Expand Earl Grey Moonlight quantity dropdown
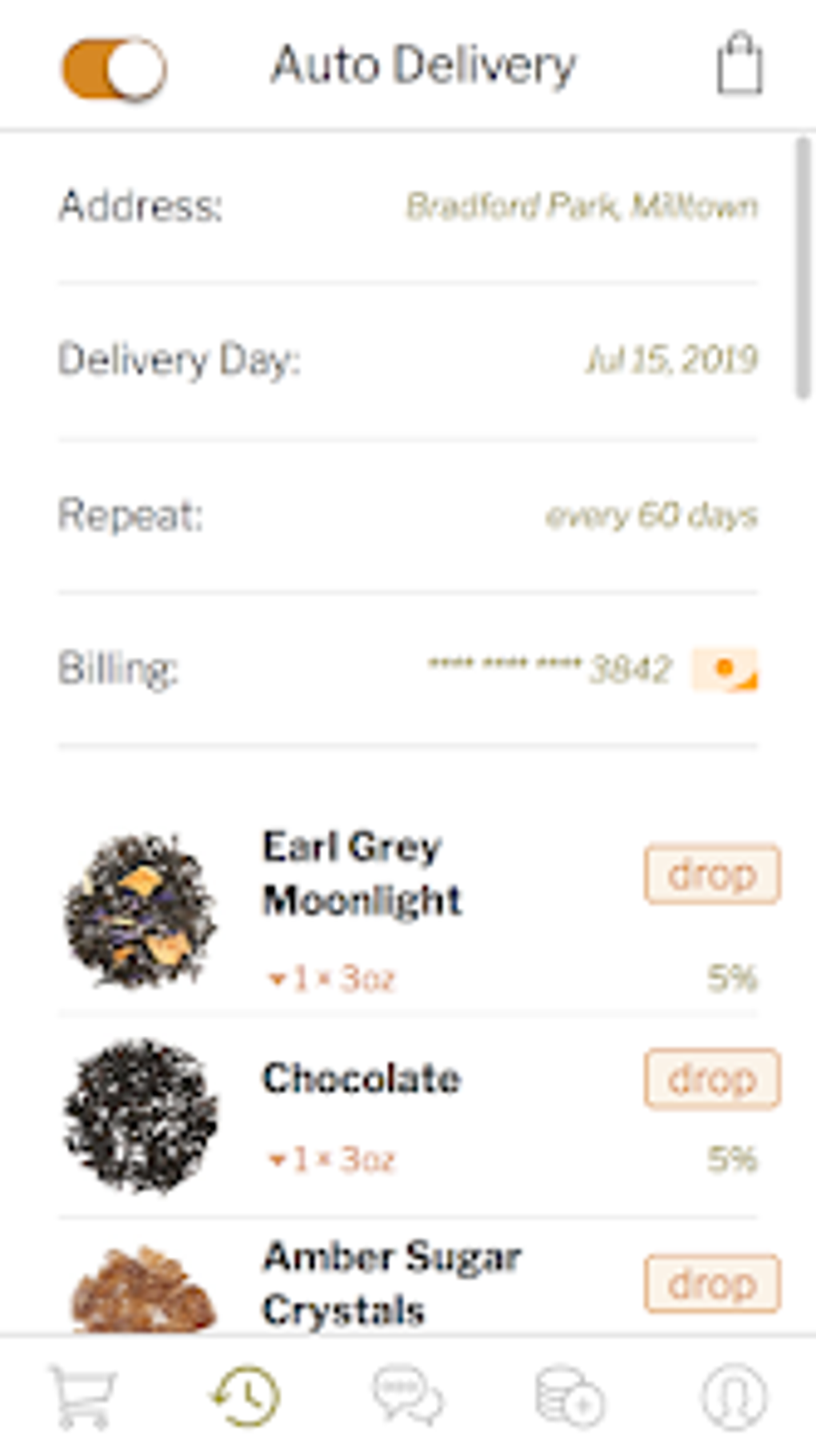Image resolution: width=816 pixels, height=1456 pixels. pyautogui.click(x=330, y=978)
